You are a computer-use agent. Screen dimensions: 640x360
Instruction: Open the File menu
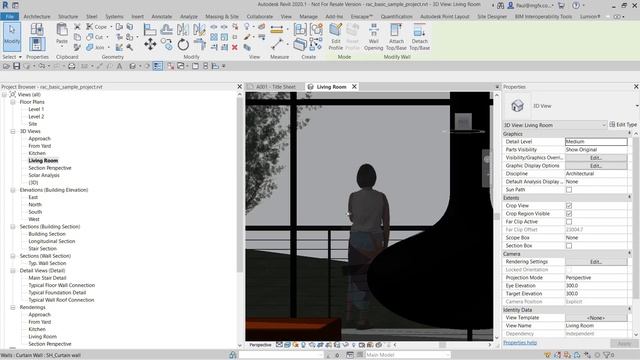pos(9,17)
